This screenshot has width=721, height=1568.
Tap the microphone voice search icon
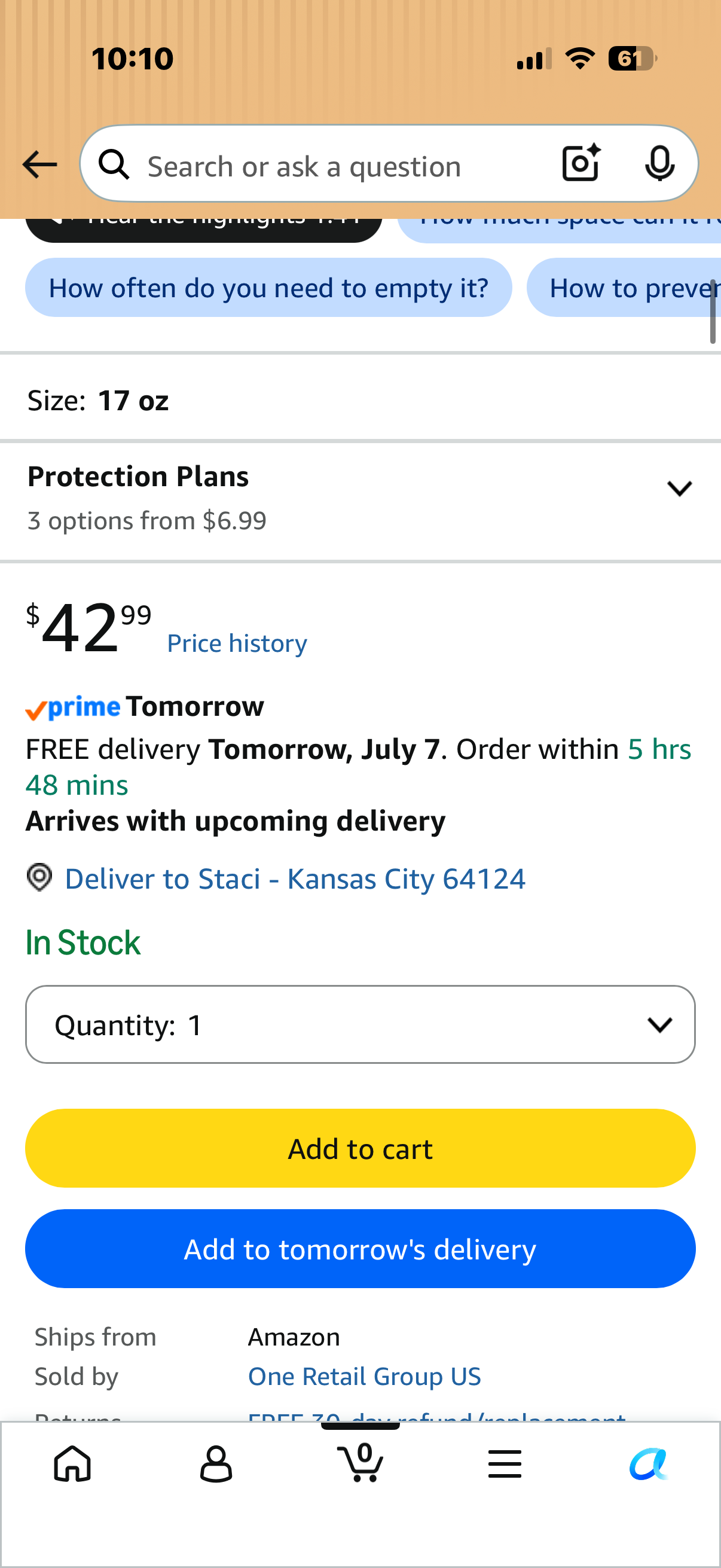pos(659,164)
